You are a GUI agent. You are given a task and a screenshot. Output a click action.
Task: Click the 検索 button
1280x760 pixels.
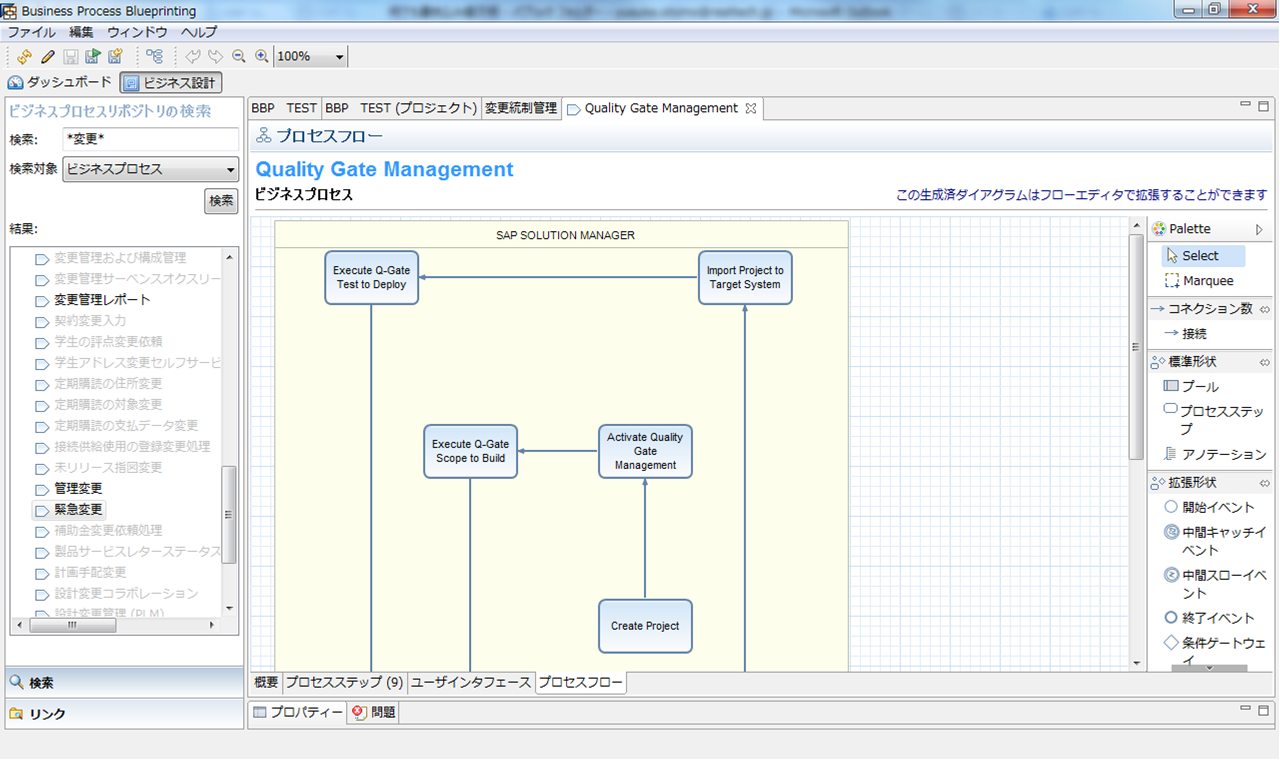click(221, 201)
